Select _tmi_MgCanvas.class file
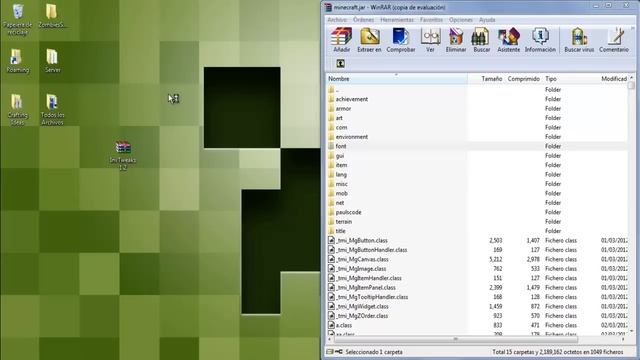The height and width of the screenshot is (360, 640). (477, 259)
